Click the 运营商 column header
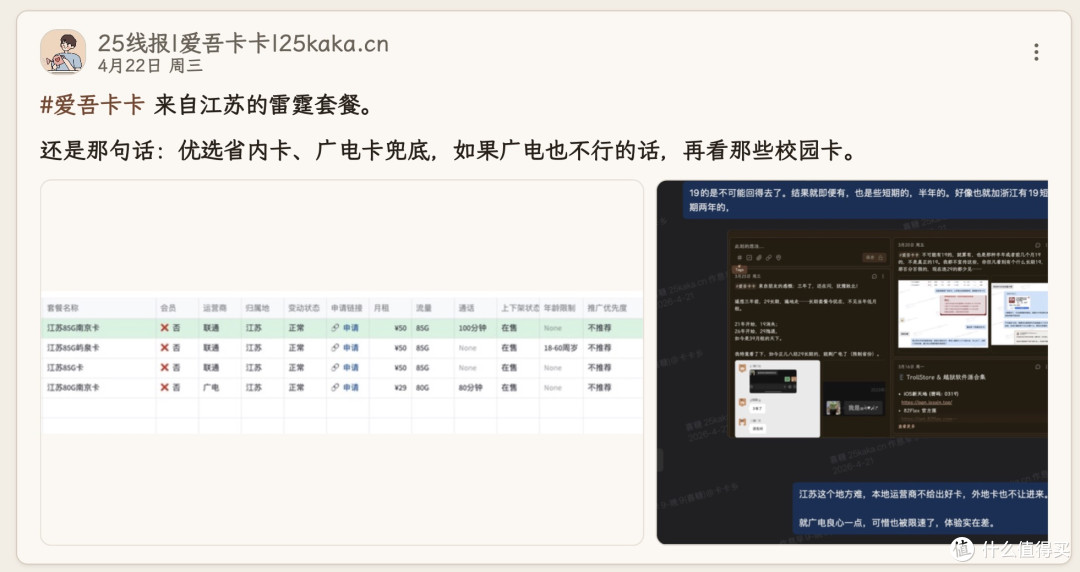1080x572 pixels. click(215, 307)
